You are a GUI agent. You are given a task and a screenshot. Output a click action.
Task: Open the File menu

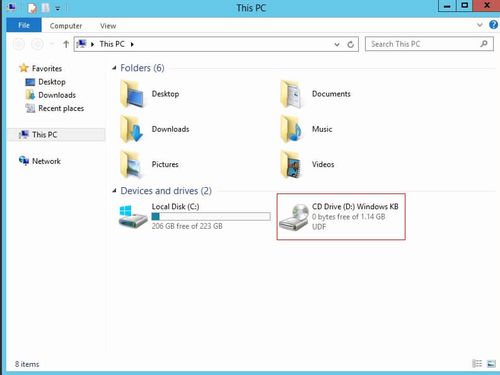tap(24, 25)
